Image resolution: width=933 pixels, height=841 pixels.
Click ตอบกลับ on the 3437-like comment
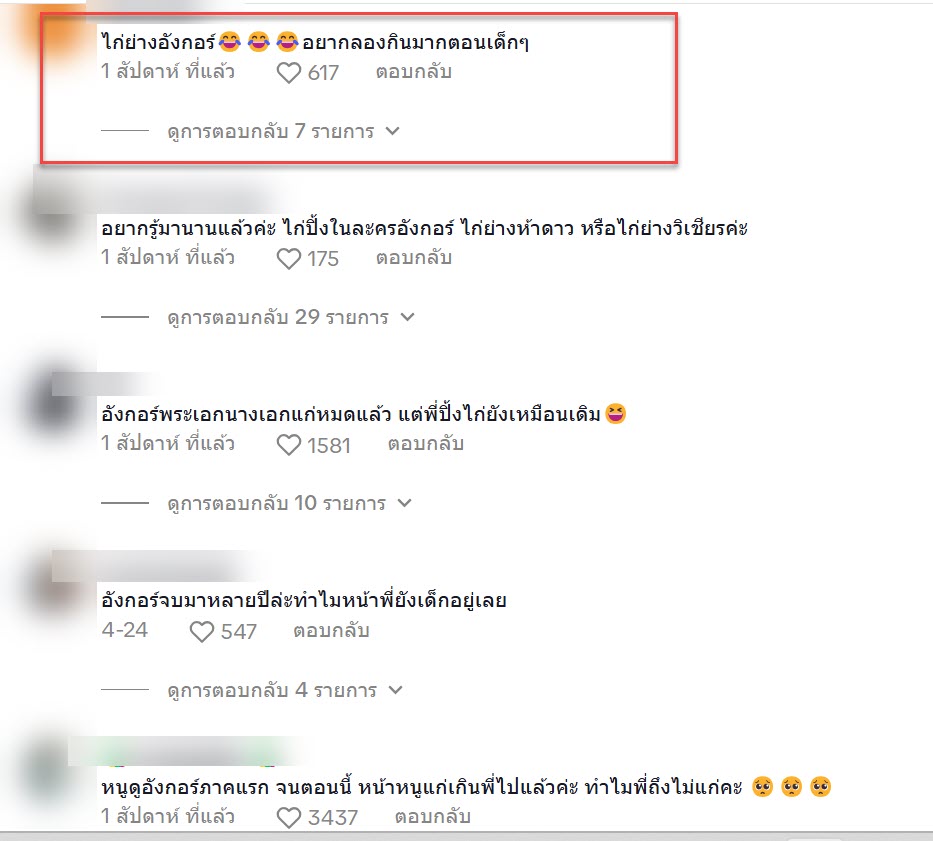(433, 817)
